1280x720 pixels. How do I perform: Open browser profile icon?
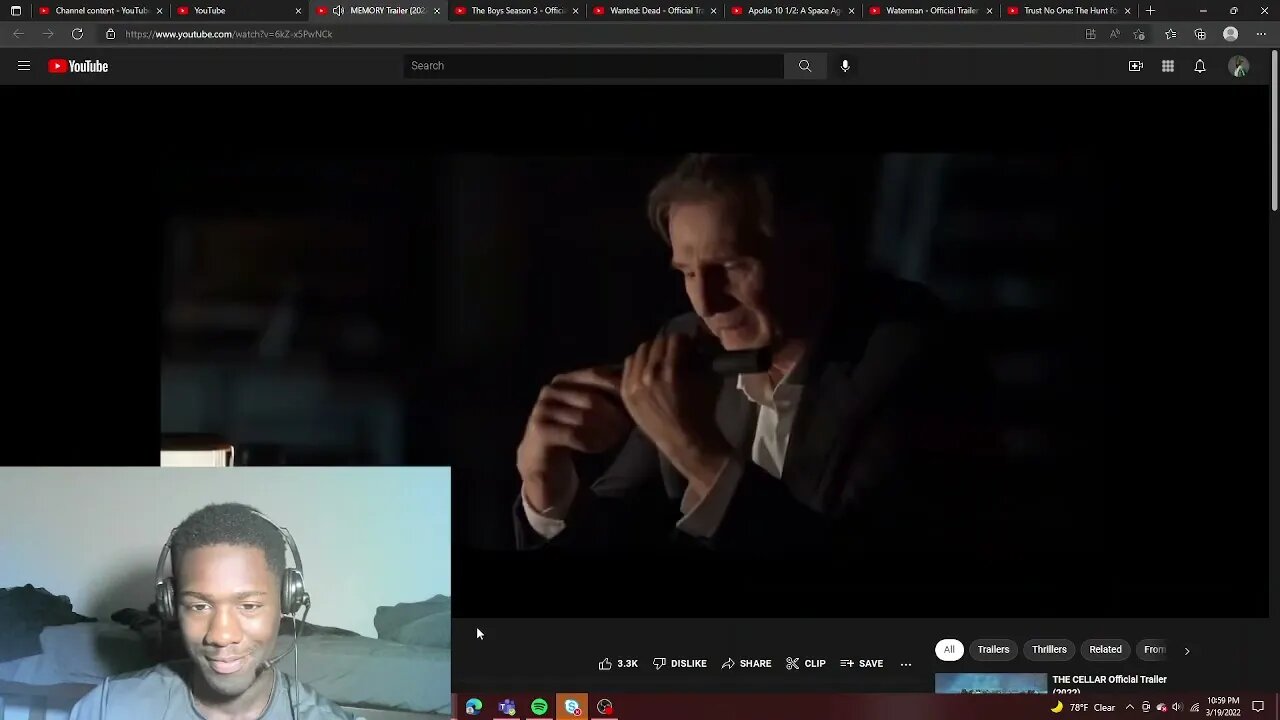coord(1231,34)
